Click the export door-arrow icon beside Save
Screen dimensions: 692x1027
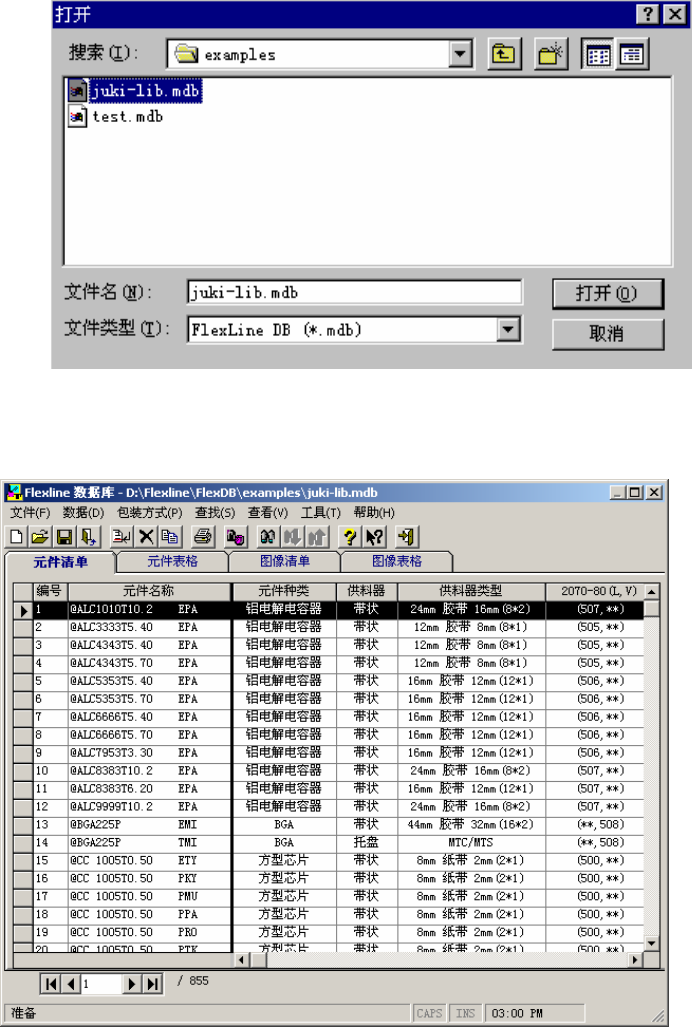88,537
